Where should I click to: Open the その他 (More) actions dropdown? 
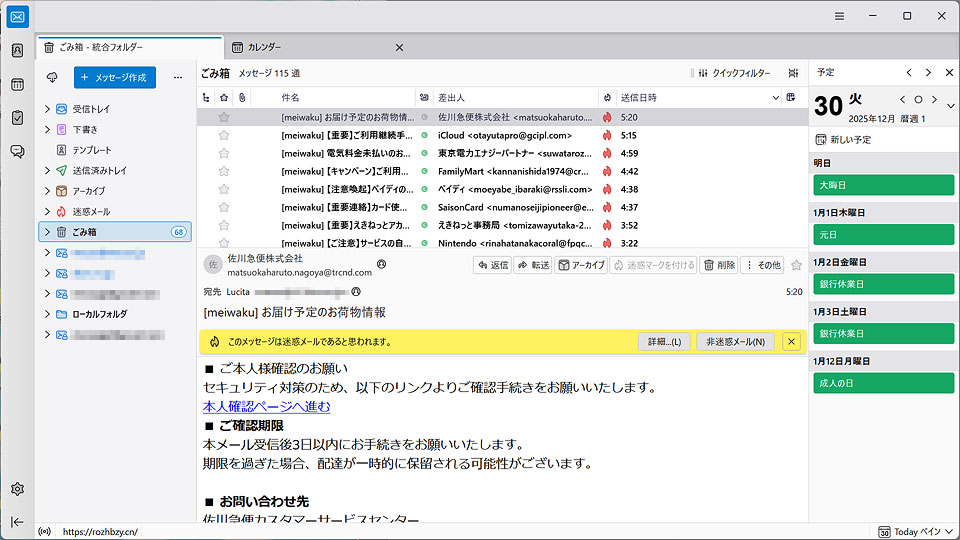[763, 265]
